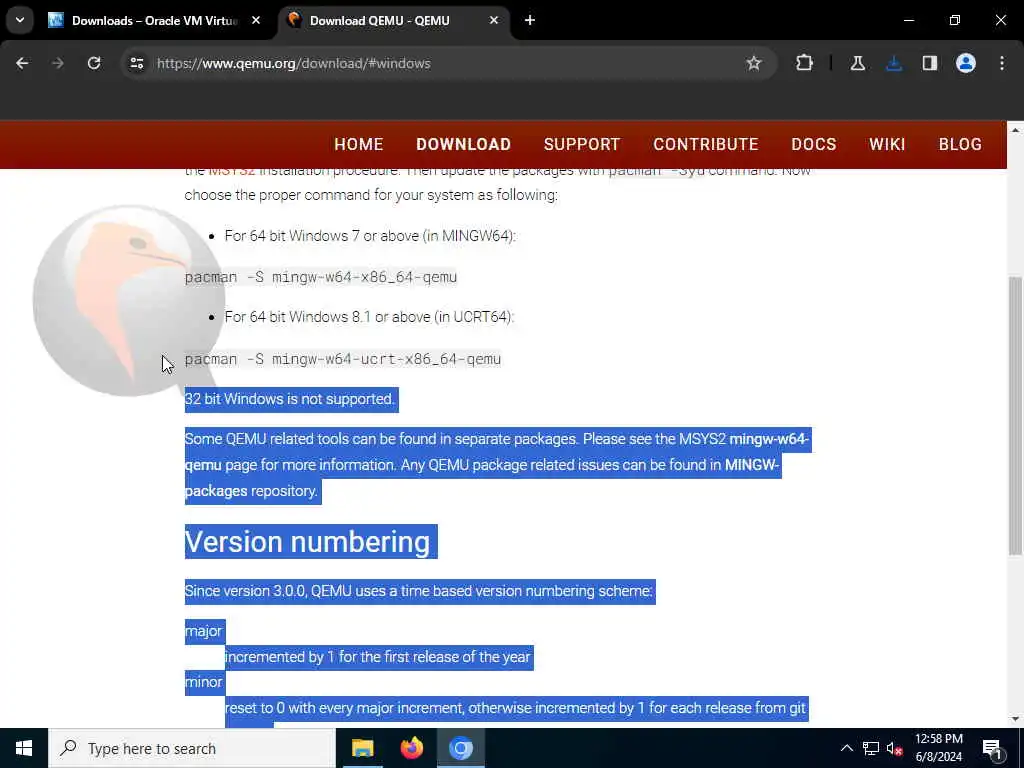
Task: Follow the MINGW-packages repository link
Action: point(752,465)
